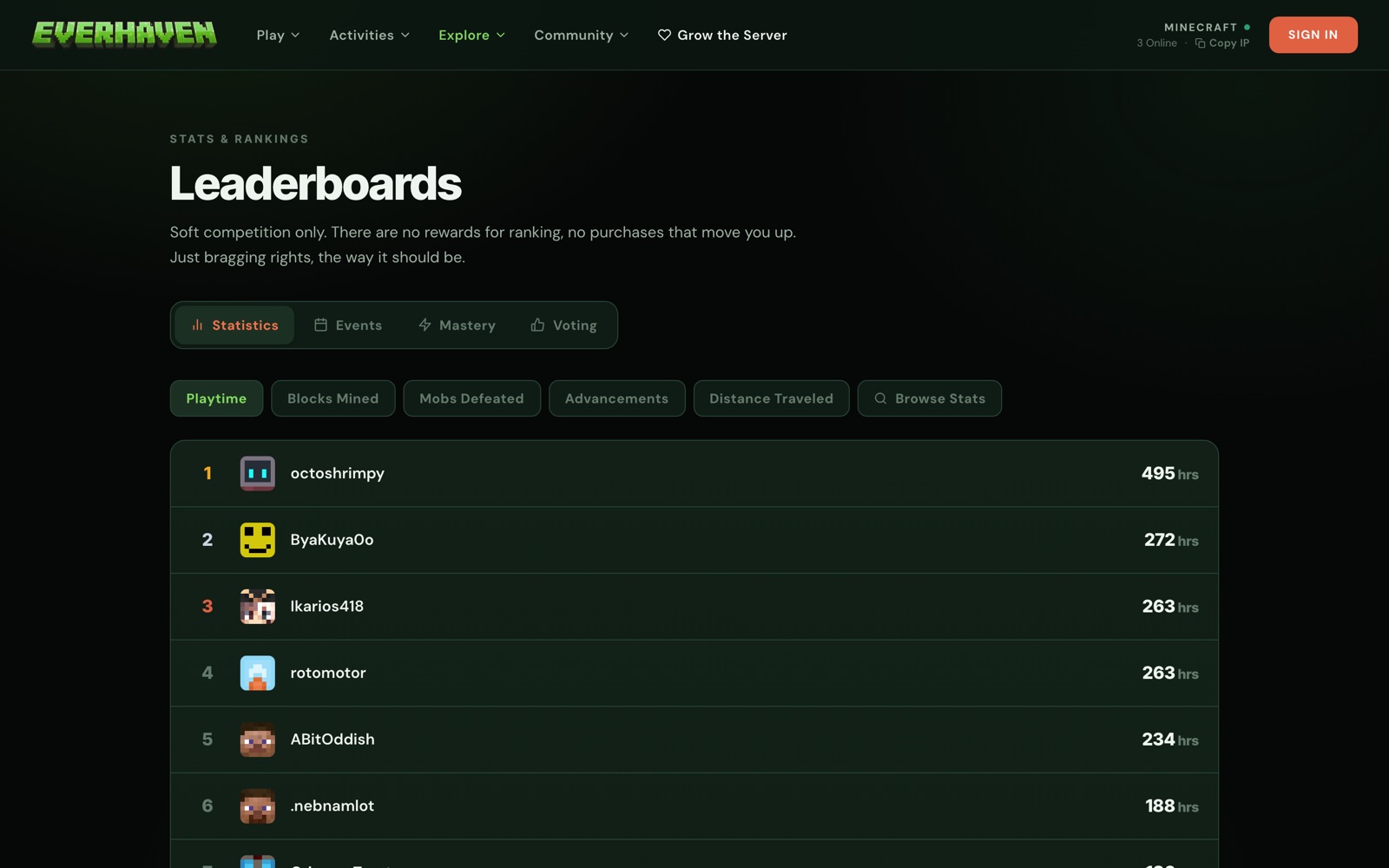Click the Everhaven logo
The image size is (1389, 868).
point(124,35)
